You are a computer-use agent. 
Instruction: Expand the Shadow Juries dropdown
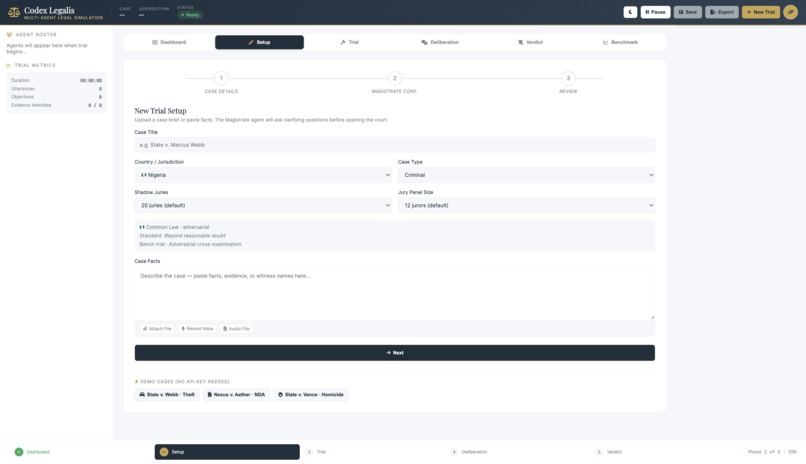click(x=263, y=206)
